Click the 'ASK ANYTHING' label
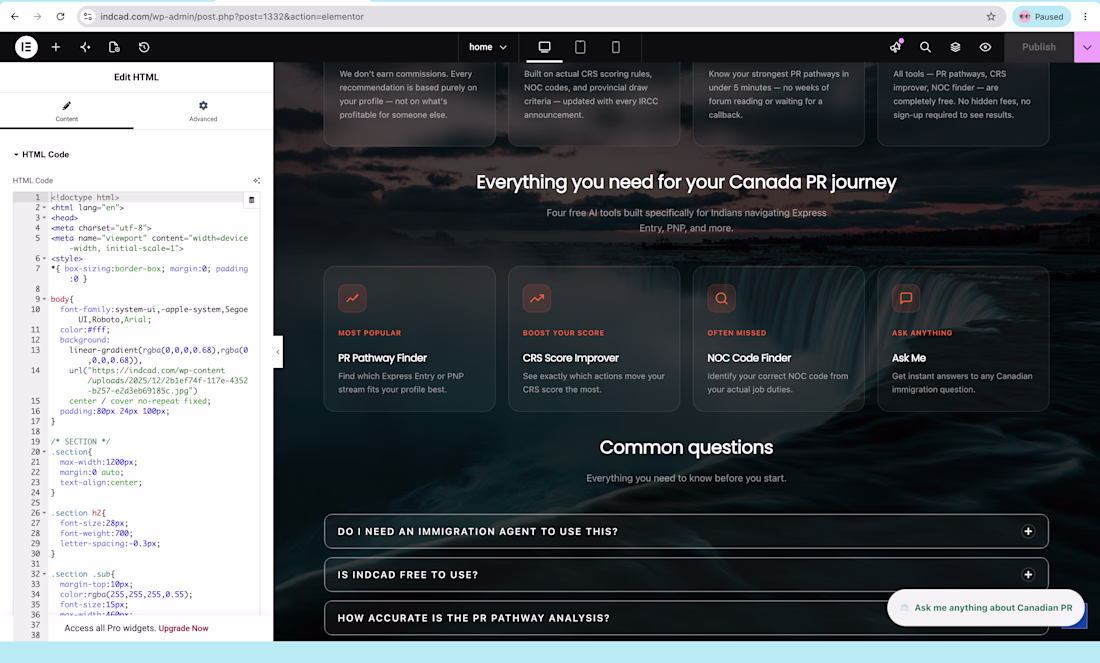1100x663 pixels. pos(922,333)
